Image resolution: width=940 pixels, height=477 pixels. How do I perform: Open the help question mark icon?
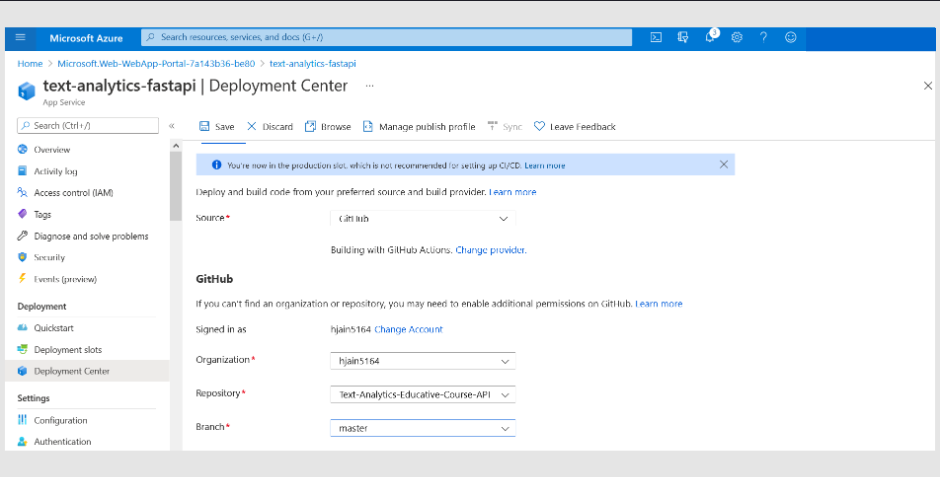click(763, 38)
